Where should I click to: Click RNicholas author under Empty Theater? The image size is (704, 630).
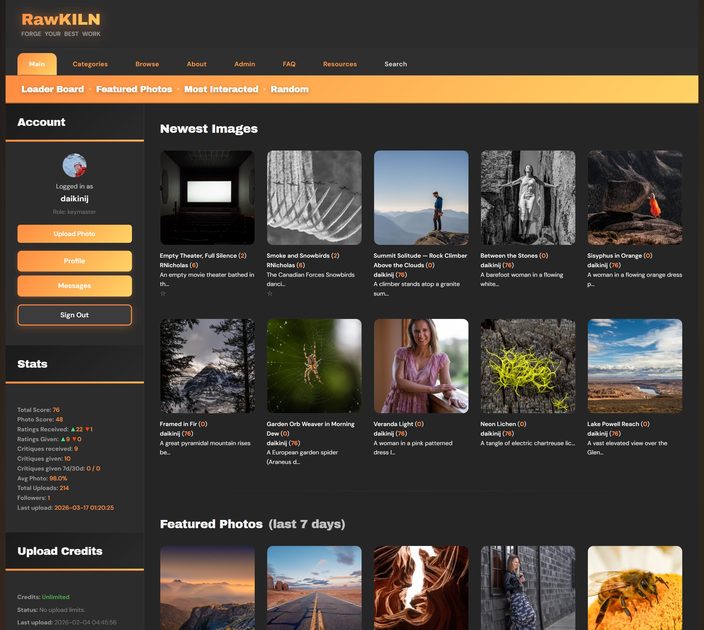pos(174,265)
